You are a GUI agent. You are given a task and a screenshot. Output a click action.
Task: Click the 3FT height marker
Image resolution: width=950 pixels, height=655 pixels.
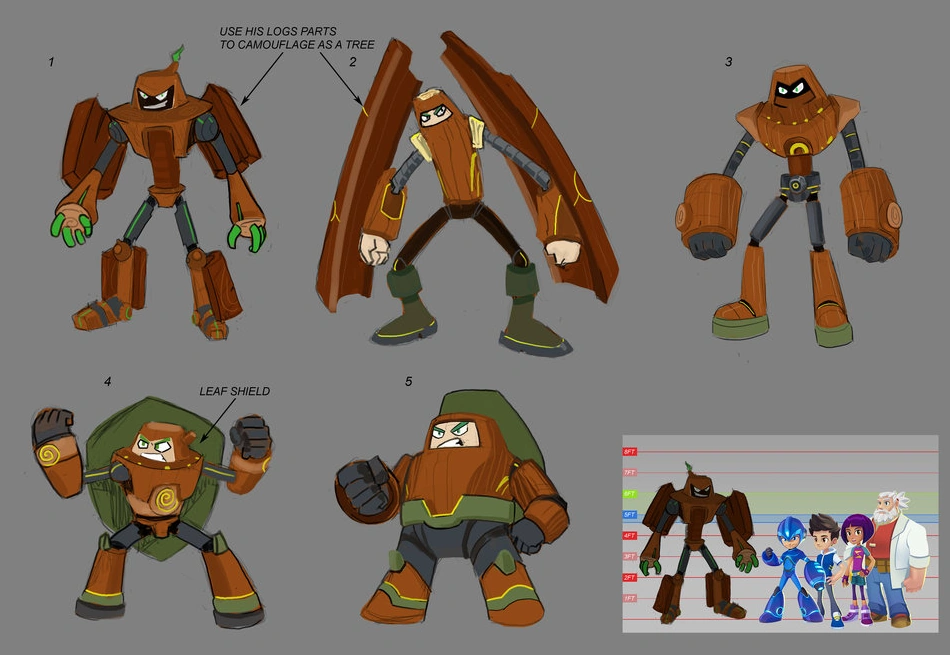click(x=629, y=556)
